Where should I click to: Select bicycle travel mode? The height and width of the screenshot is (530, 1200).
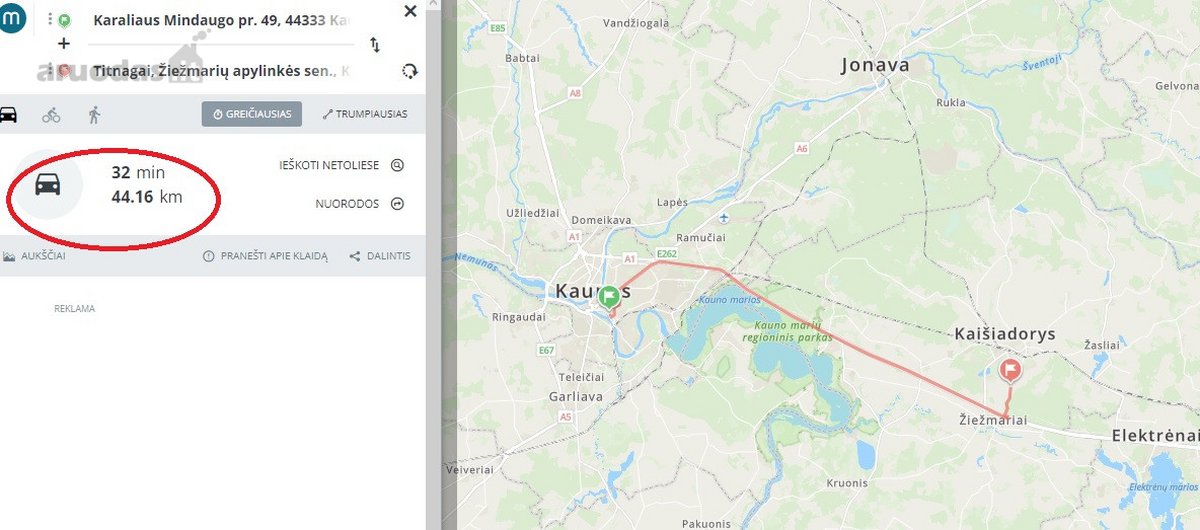tap(51, 115)
